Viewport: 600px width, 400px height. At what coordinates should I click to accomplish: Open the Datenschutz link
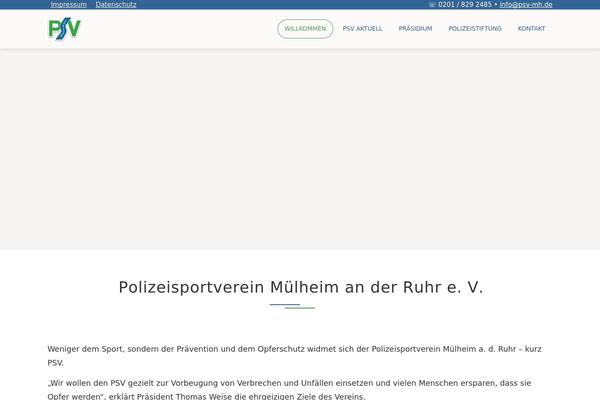(116, 5)
